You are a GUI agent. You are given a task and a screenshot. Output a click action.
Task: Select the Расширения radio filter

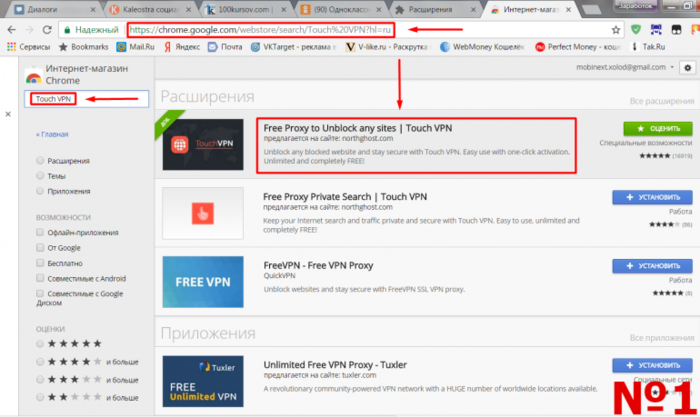coord(40,160)
